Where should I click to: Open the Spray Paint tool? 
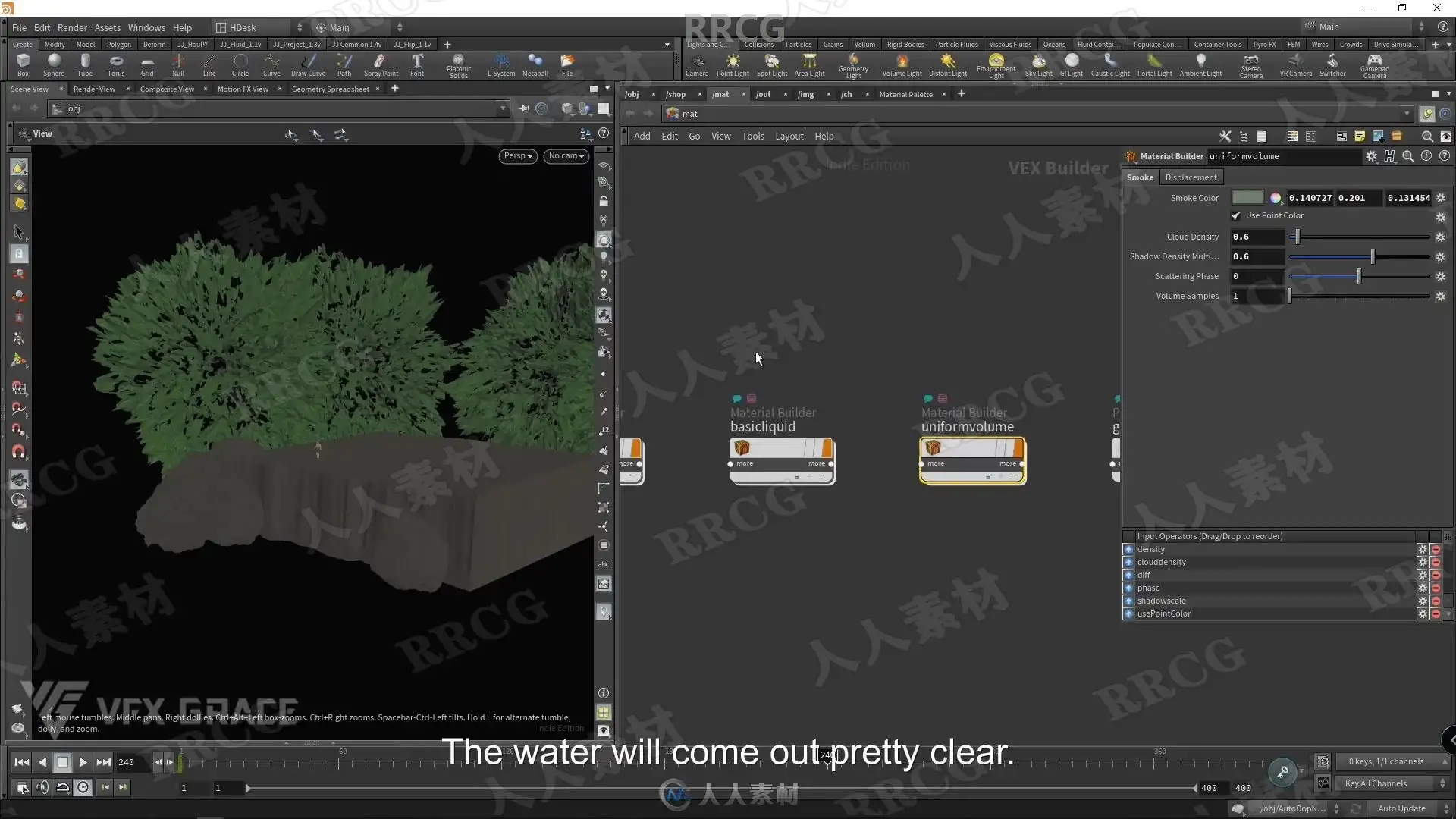381,64
